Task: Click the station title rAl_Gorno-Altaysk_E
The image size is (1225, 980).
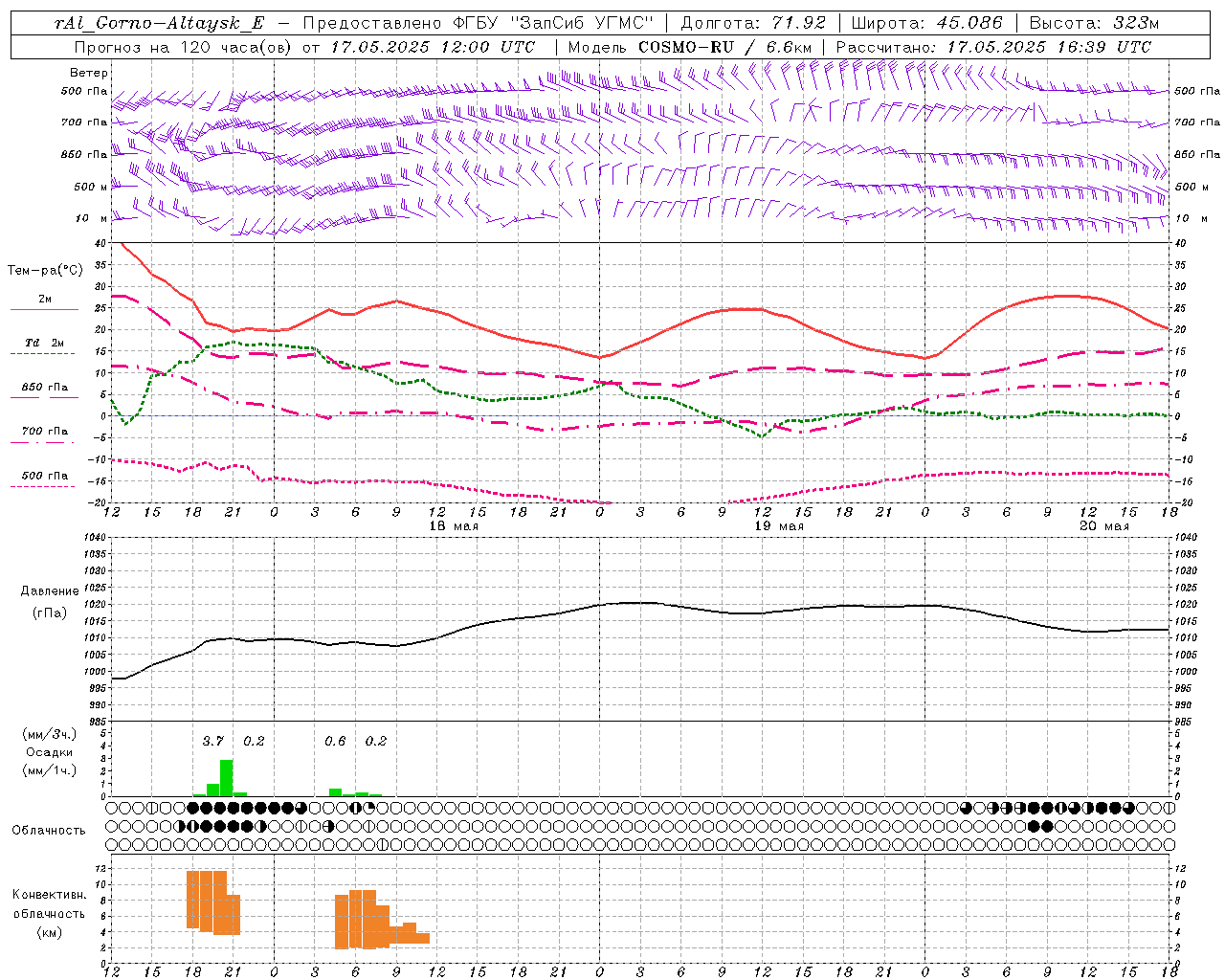Action: pyautogui.click(x=159, y=23)
